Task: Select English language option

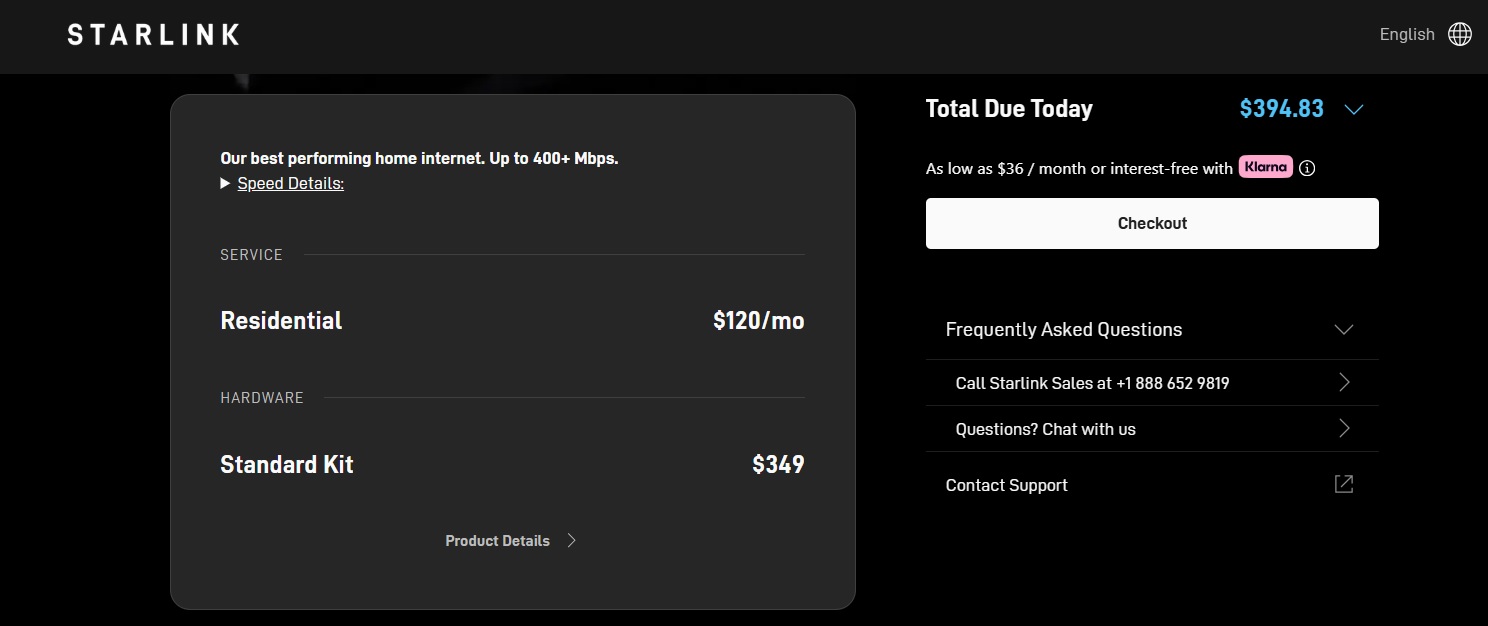Action: pos(1406,35)
